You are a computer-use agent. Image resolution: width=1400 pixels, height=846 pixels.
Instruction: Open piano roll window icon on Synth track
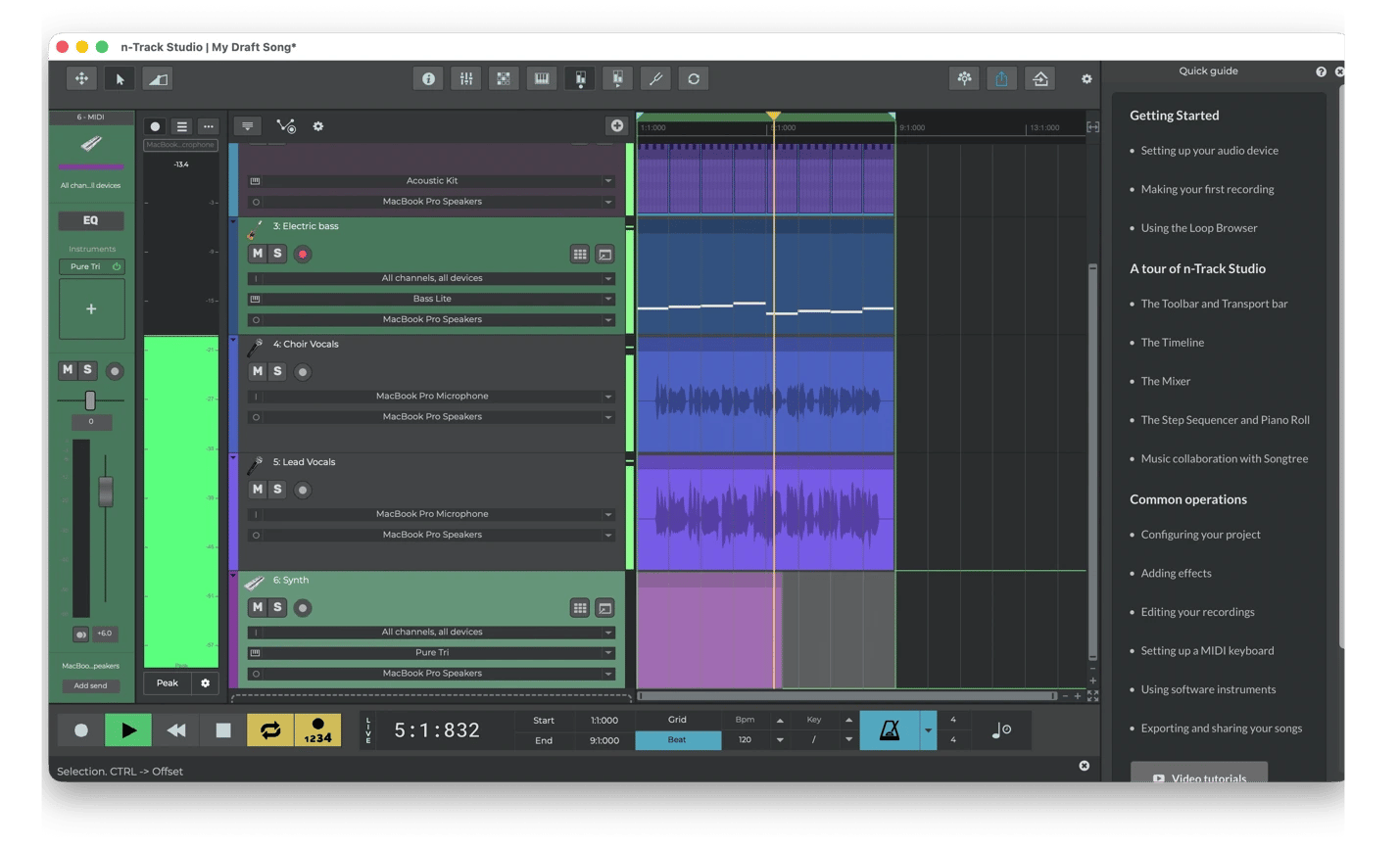605,608
